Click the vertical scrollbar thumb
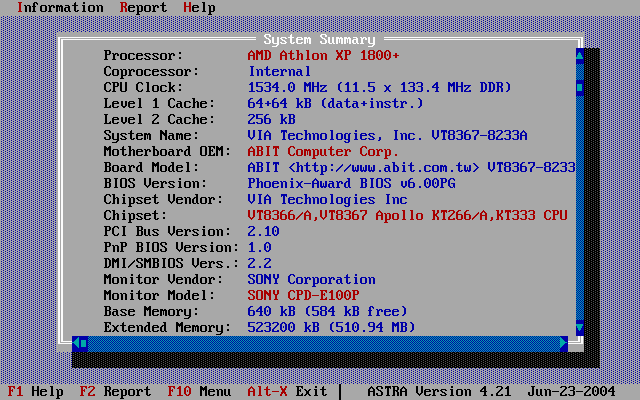 click(x=580, y=87)
